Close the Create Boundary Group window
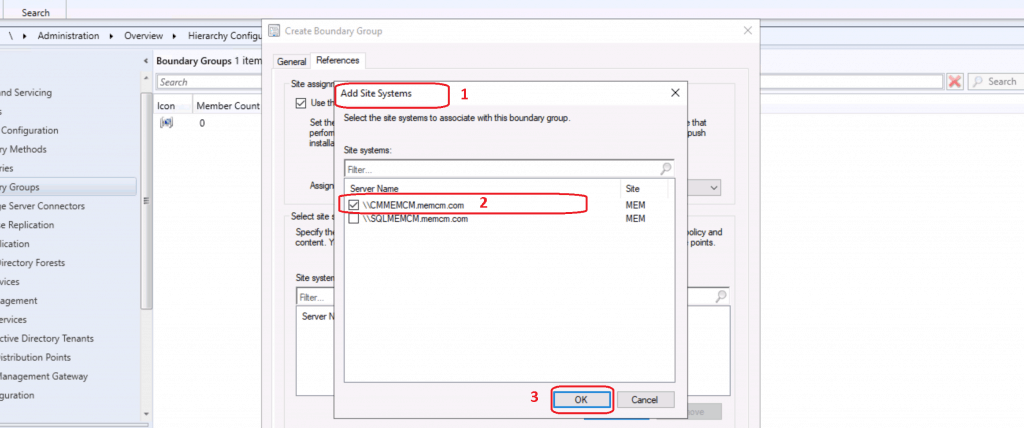Screen dimensions: 1024x428 pos(748,31)
